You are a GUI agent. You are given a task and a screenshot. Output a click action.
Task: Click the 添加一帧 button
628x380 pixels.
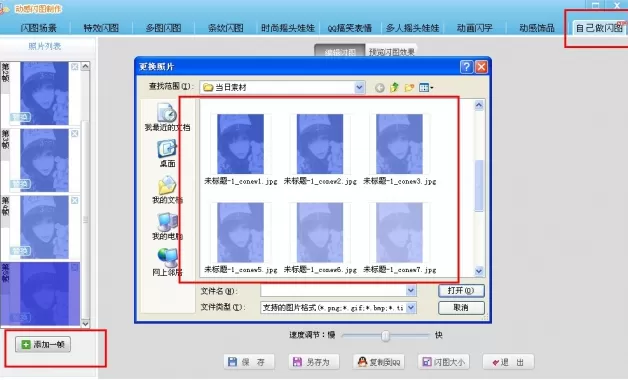coord(43,344)
